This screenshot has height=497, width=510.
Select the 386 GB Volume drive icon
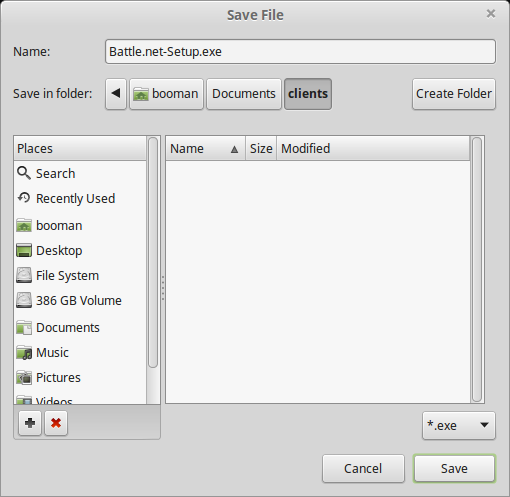click(24, 300)
